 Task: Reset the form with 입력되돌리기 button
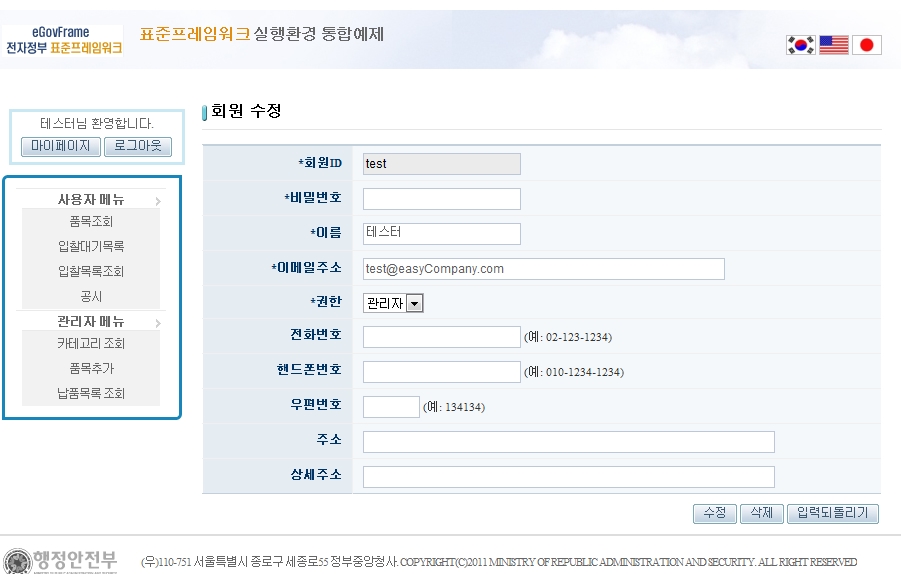click(x=832, y=513)
